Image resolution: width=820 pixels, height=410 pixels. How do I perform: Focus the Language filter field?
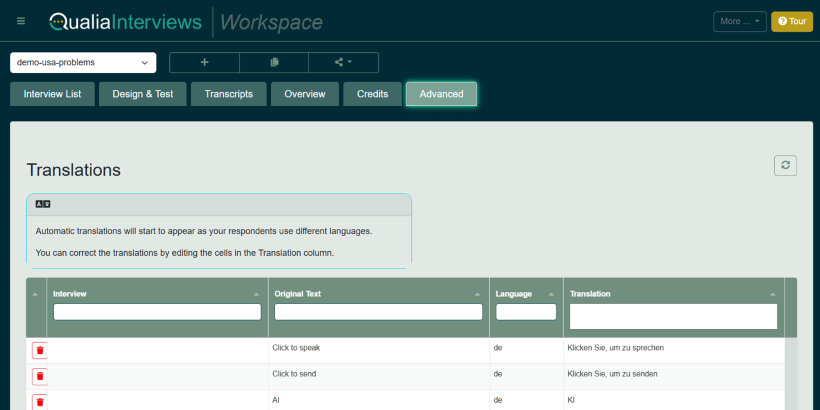[x=526, y=312]
